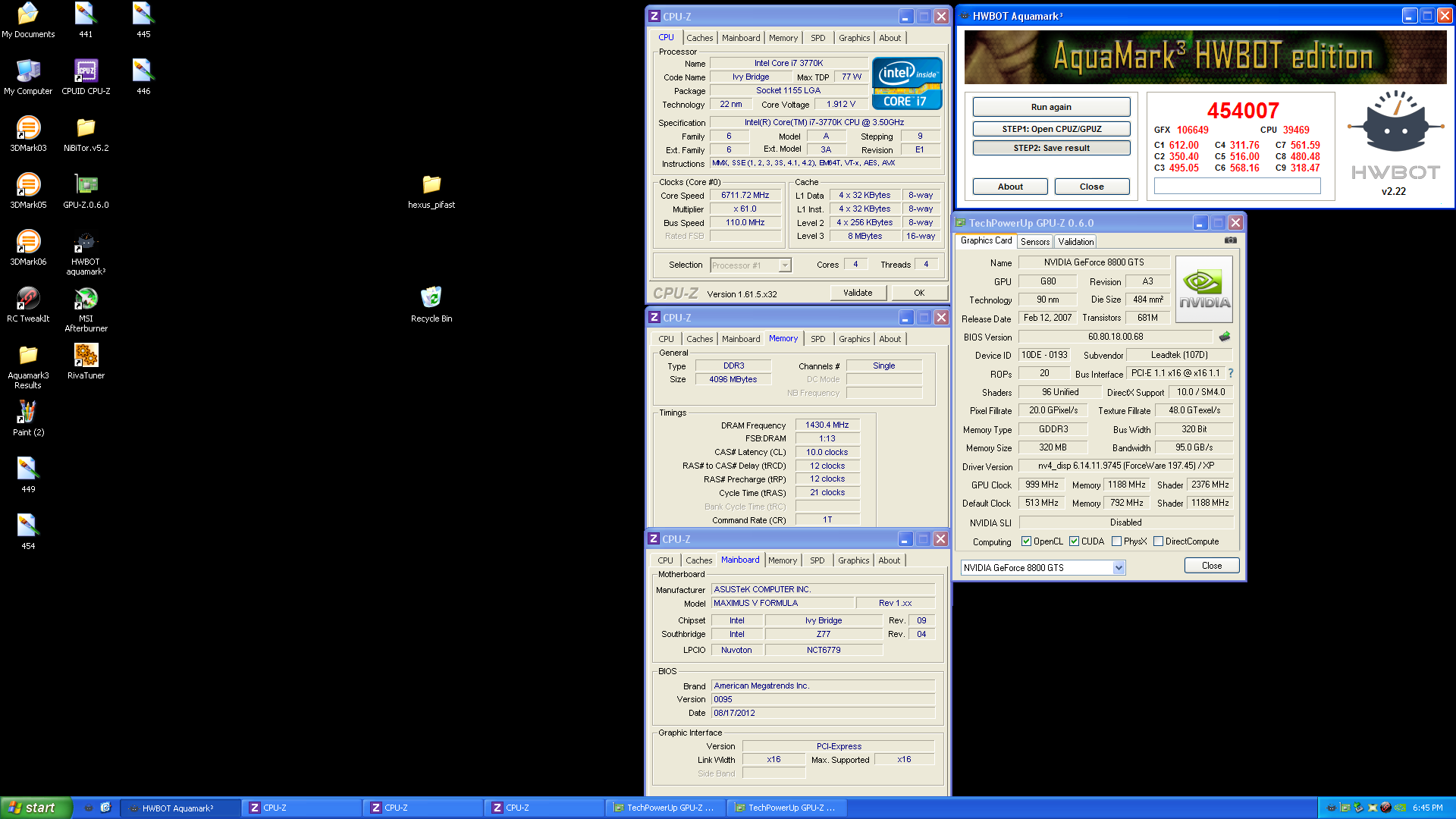This screenshot has width=1456, height=819.
Task: Click the Bus Interface question mark help
Action: pos(1231,373)
